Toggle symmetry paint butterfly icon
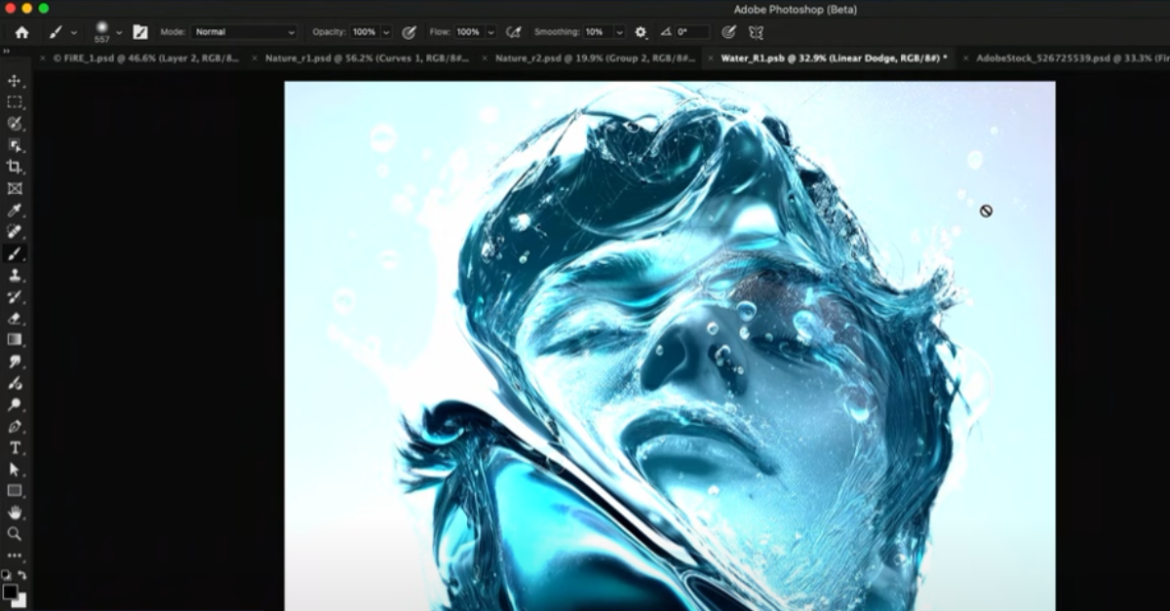This screenshot has width=1170, height=611. click(x=757, y=32)
